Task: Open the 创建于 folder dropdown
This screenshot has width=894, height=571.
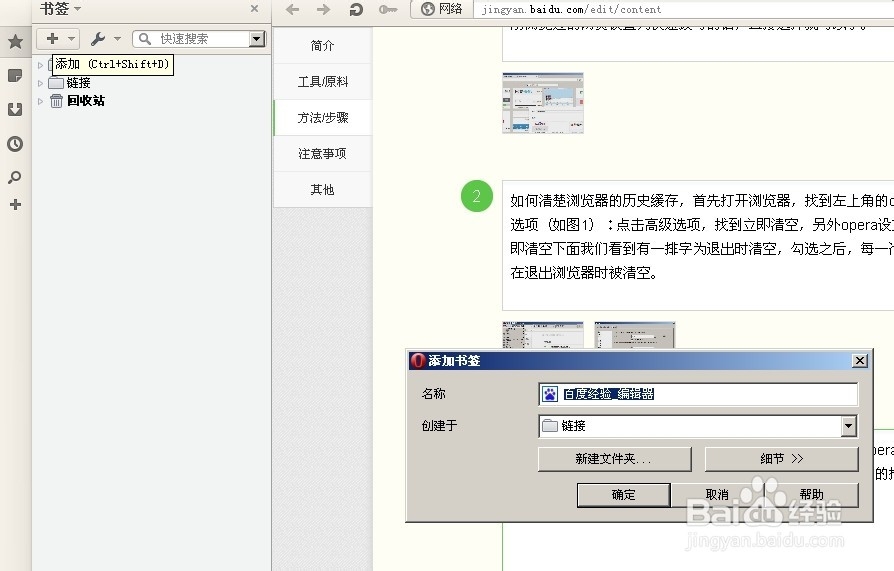Action: (848, 426)
